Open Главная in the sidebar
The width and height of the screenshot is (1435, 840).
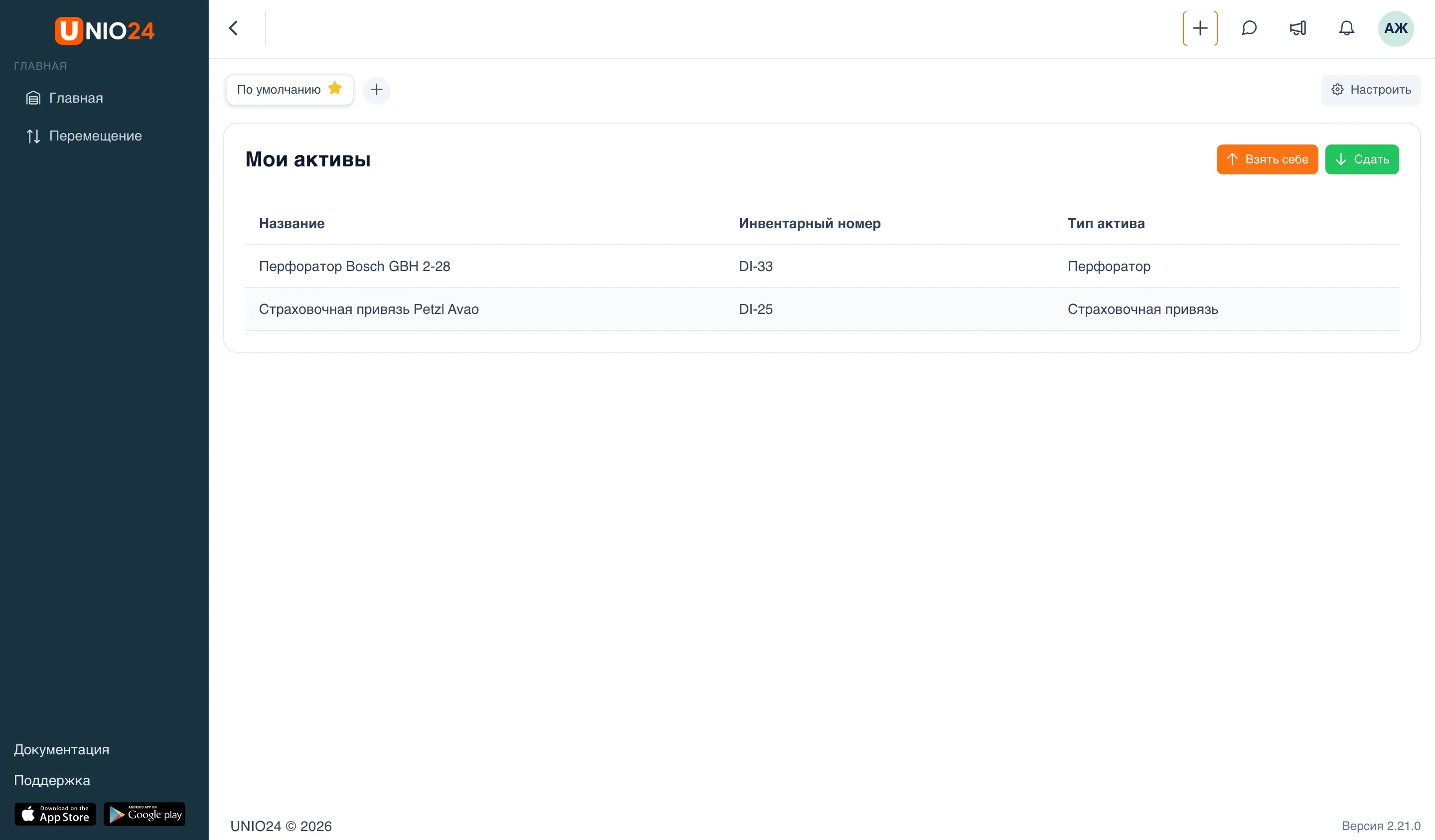(x=64, y=98)
